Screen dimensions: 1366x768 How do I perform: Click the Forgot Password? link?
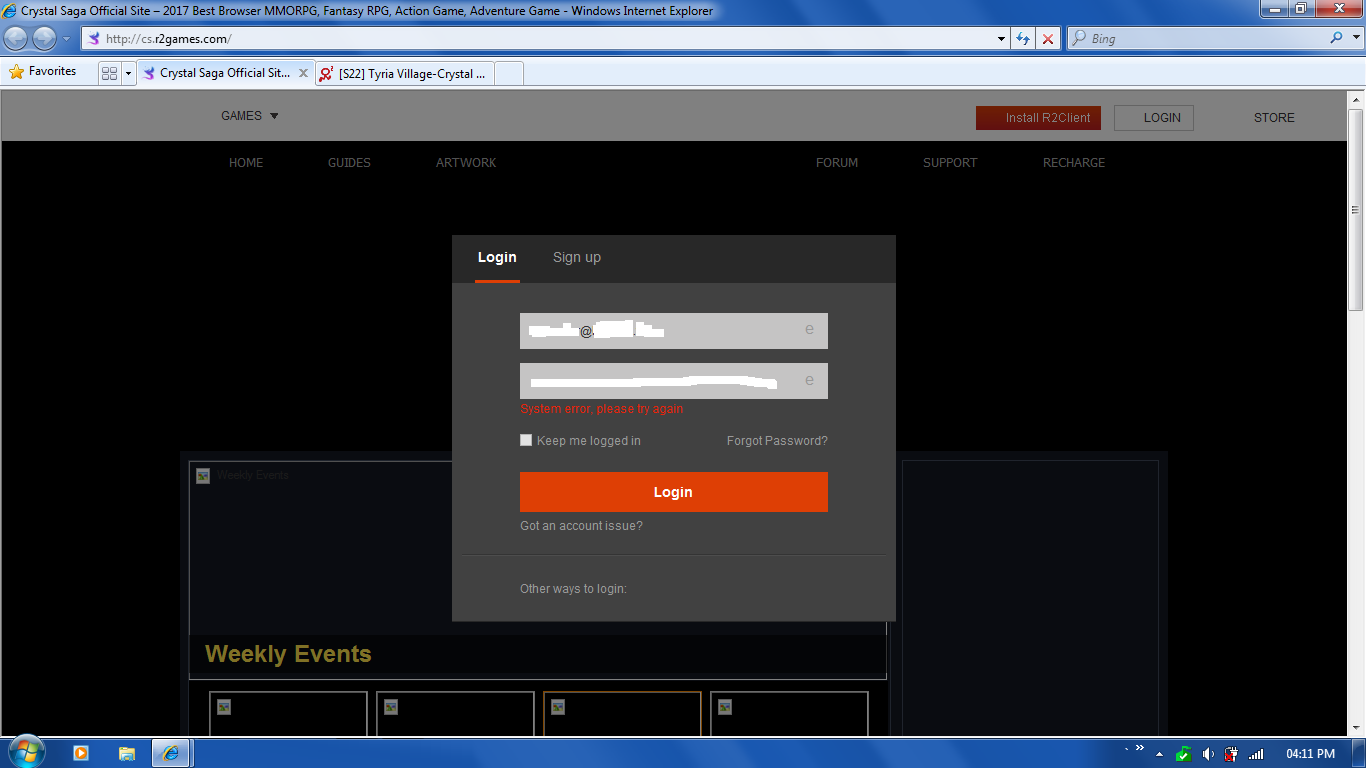point(777,441)
